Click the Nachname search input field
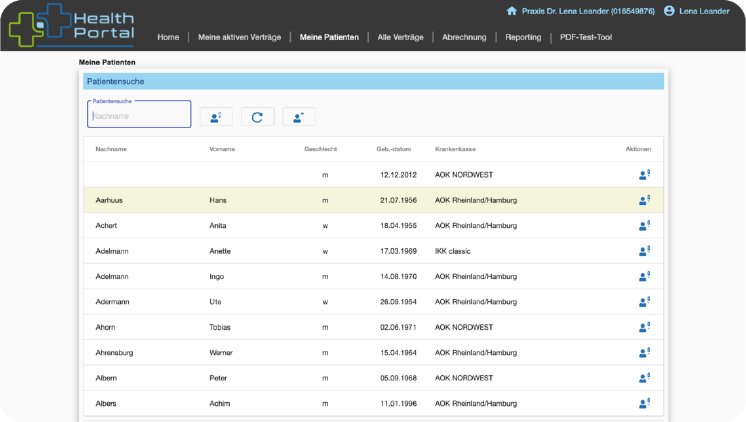The height and width of the screenshot is (422, 746). tap(138, 116)
